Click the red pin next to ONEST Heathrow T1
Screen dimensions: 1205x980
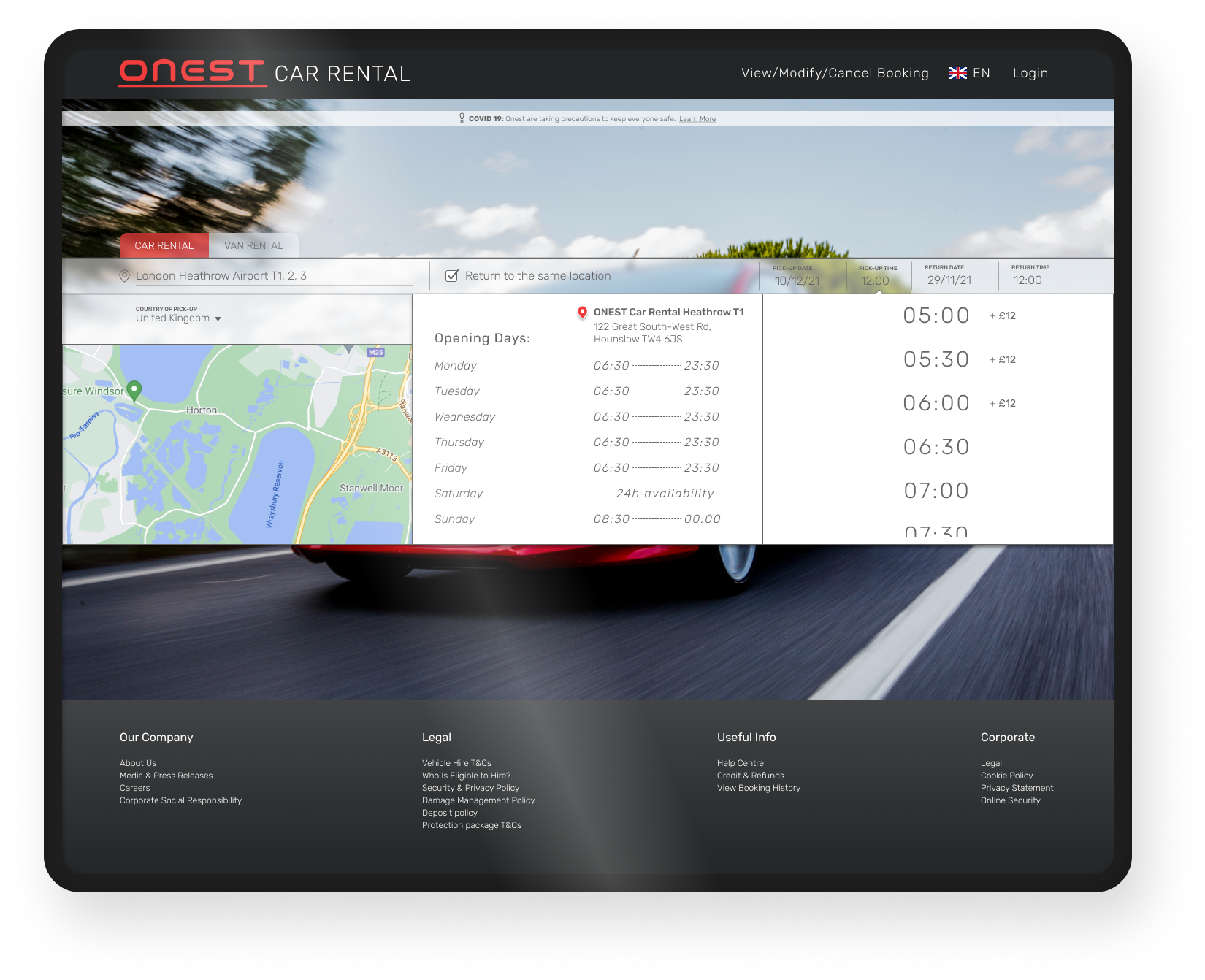pyautogui.click(x=582, y=313)
